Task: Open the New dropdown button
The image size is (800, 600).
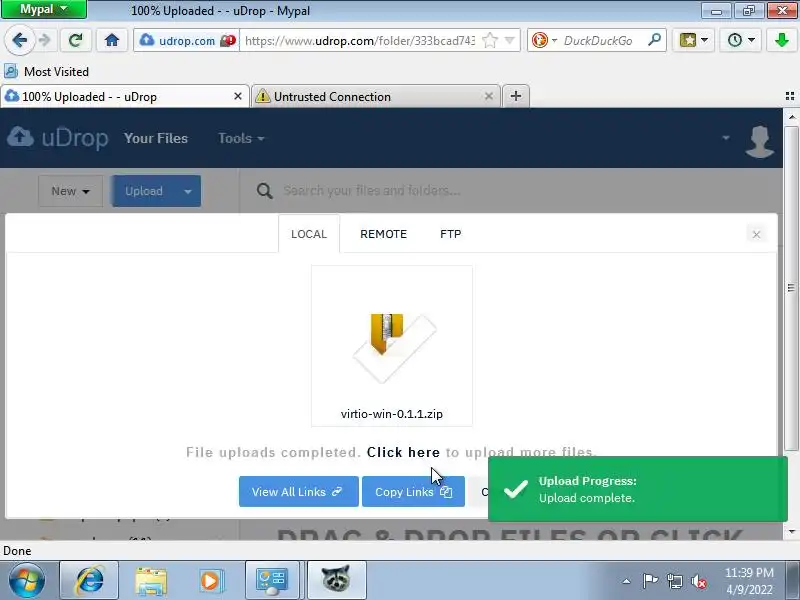Action: click(70, 191)
